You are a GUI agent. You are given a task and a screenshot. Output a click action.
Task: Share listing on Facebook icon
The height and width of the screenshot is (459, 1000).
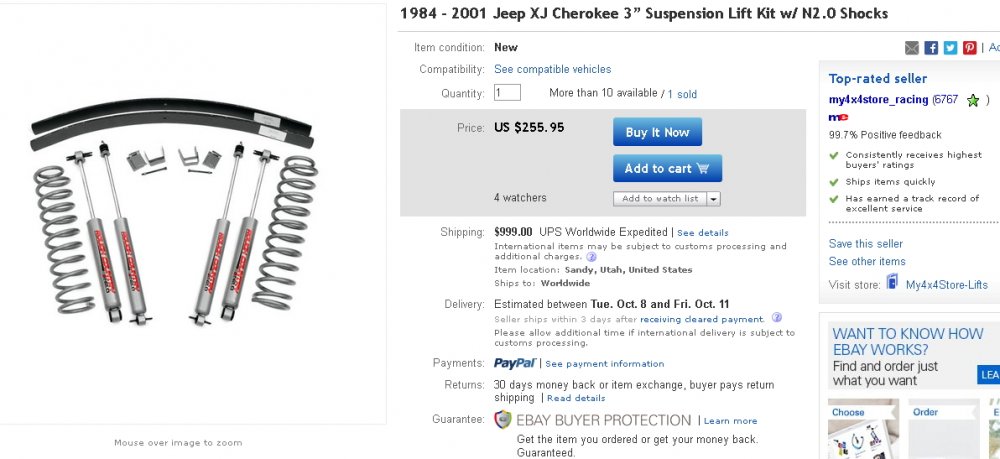931,48
